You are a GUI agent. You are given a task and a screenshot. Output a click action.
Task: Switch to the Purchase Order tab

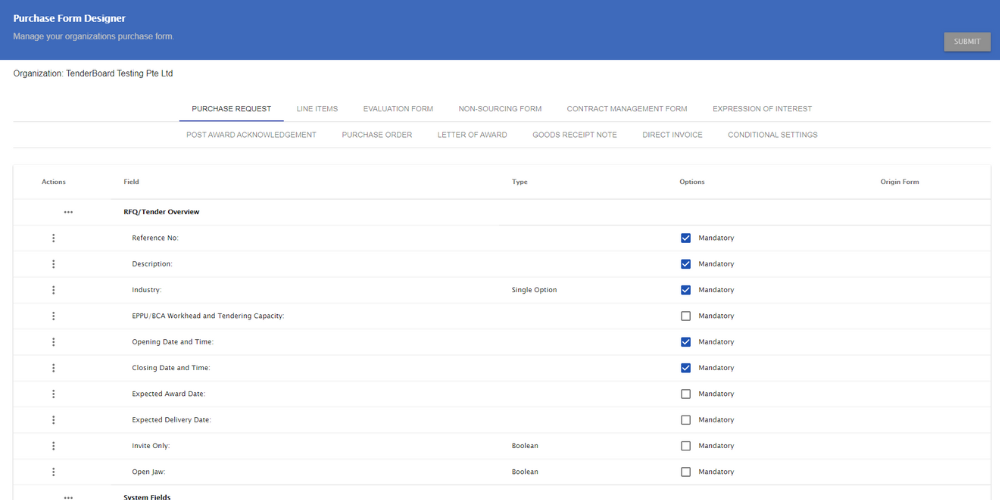(x=377, y=135)
